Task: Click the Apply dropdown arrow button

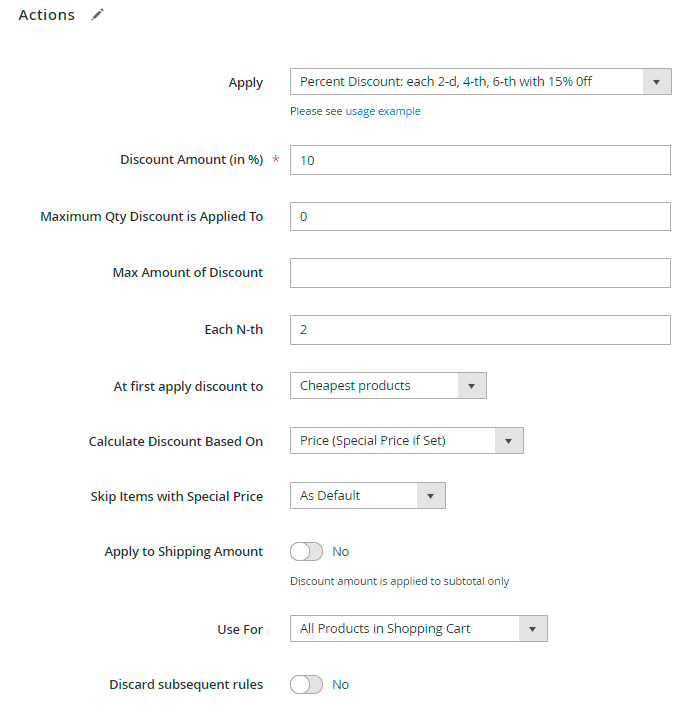Action: pyautogui.click(x=657, y=82)
